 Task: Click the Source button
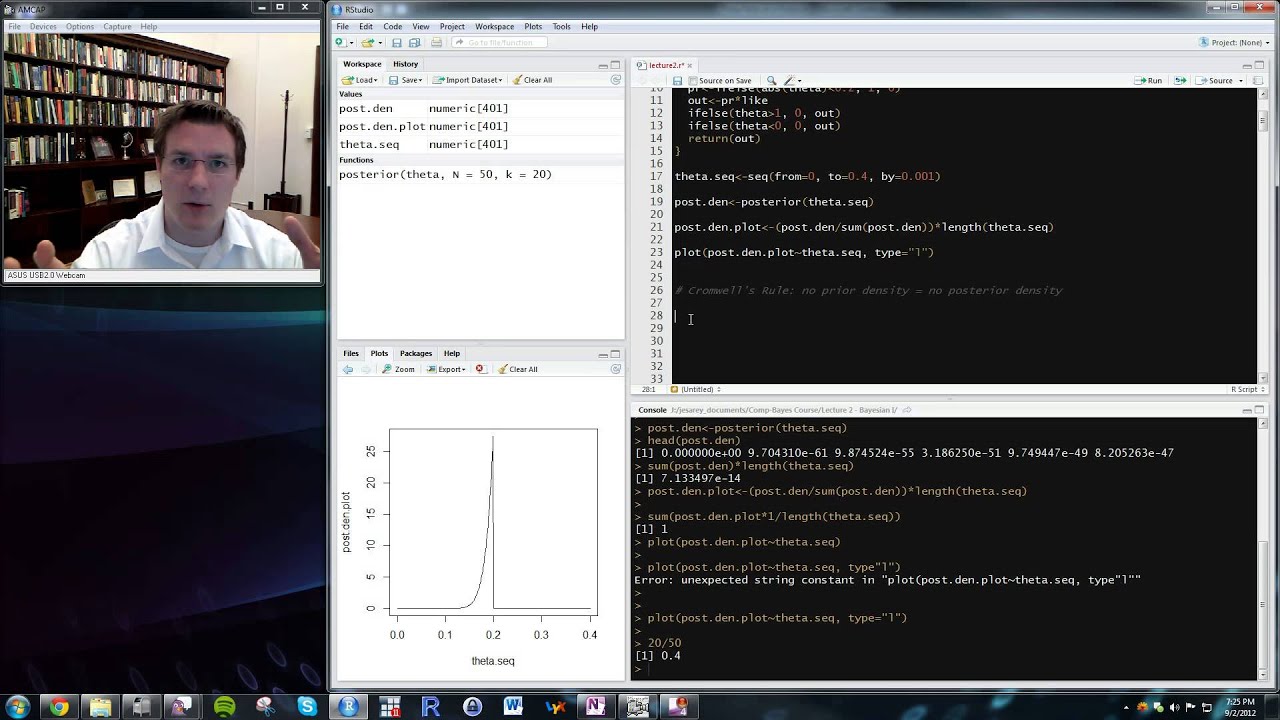[1214, 80]
